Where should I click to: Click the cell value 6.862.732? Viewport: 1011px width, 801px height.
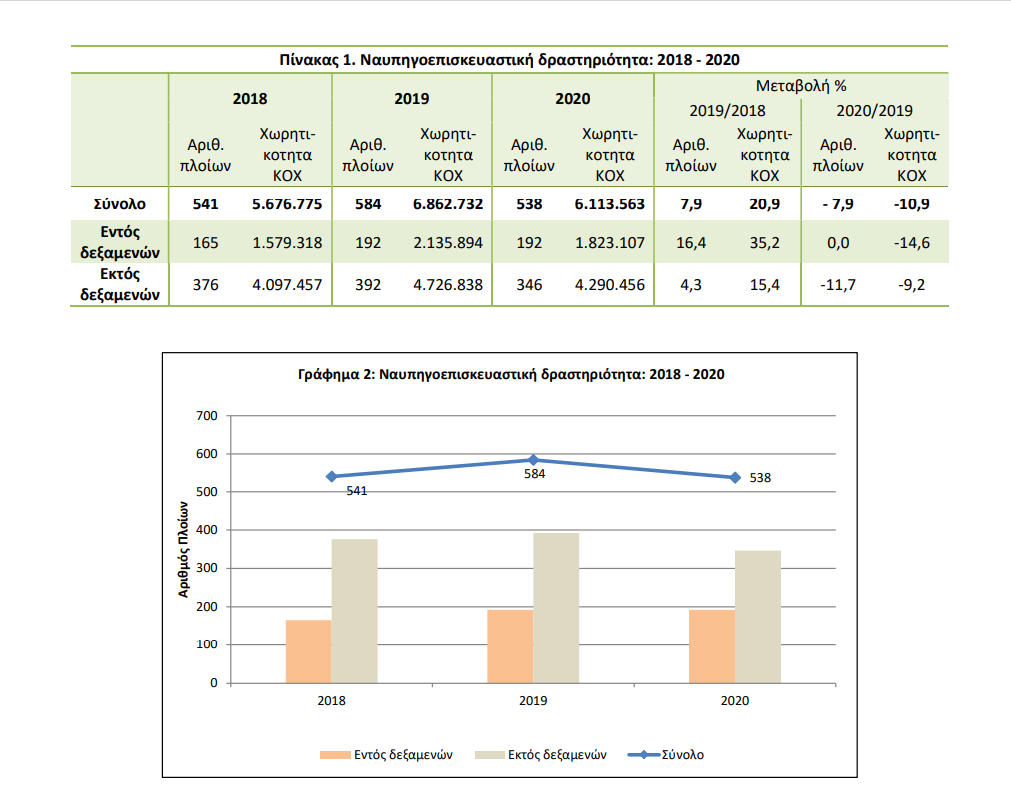447,204
